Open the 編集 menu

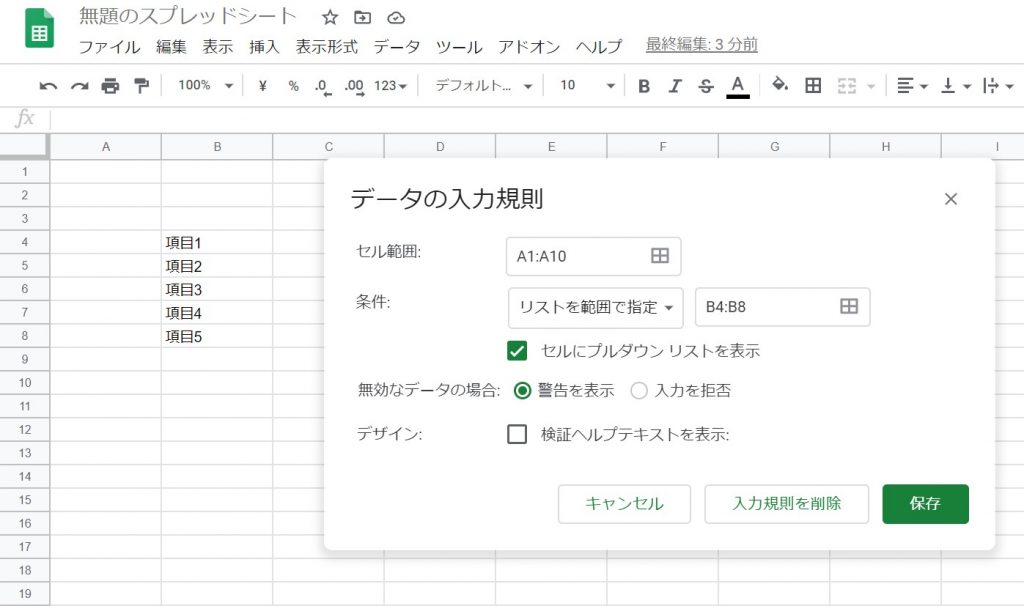point(171,47)
